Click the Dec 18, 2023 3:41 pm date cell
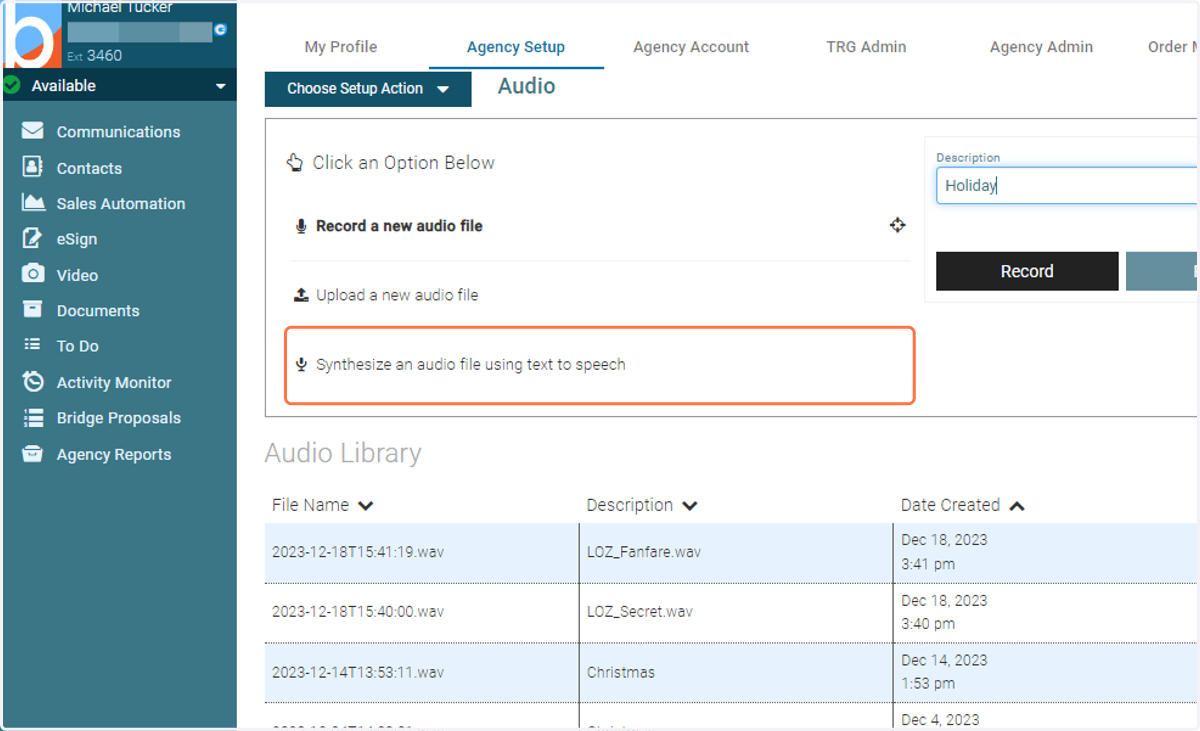Screen dimensions: 1200x731 pos(1044,552)
